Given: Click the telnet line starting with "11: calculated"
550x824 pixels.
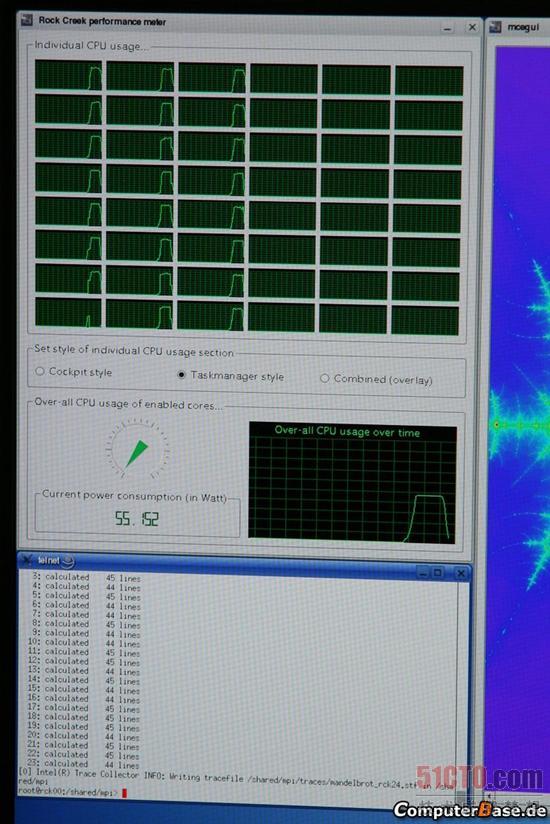Looking at the screenshot, I should (84, 652).
